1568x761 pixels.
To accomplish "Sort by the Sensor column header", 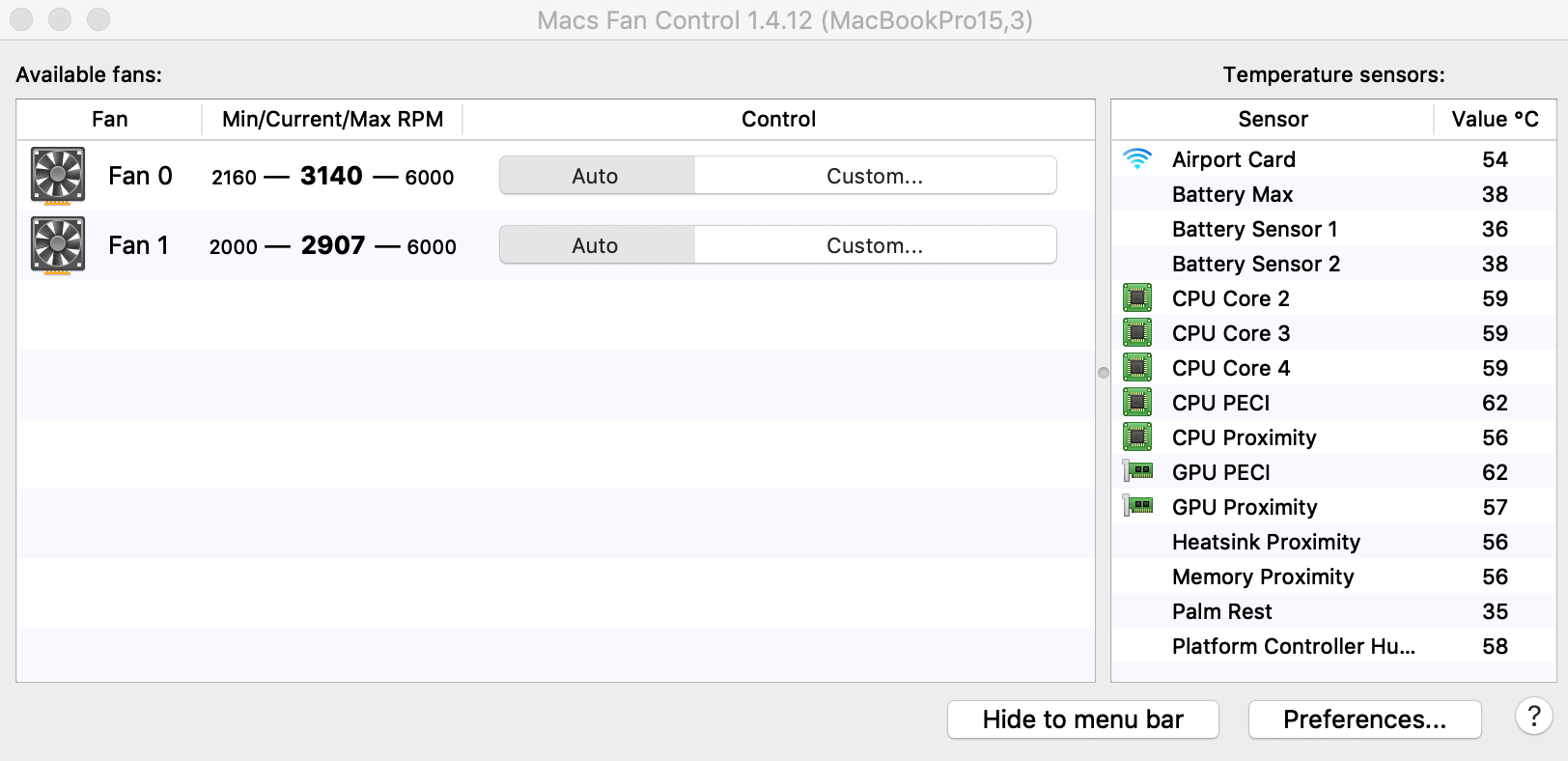I will point(1273,120).
